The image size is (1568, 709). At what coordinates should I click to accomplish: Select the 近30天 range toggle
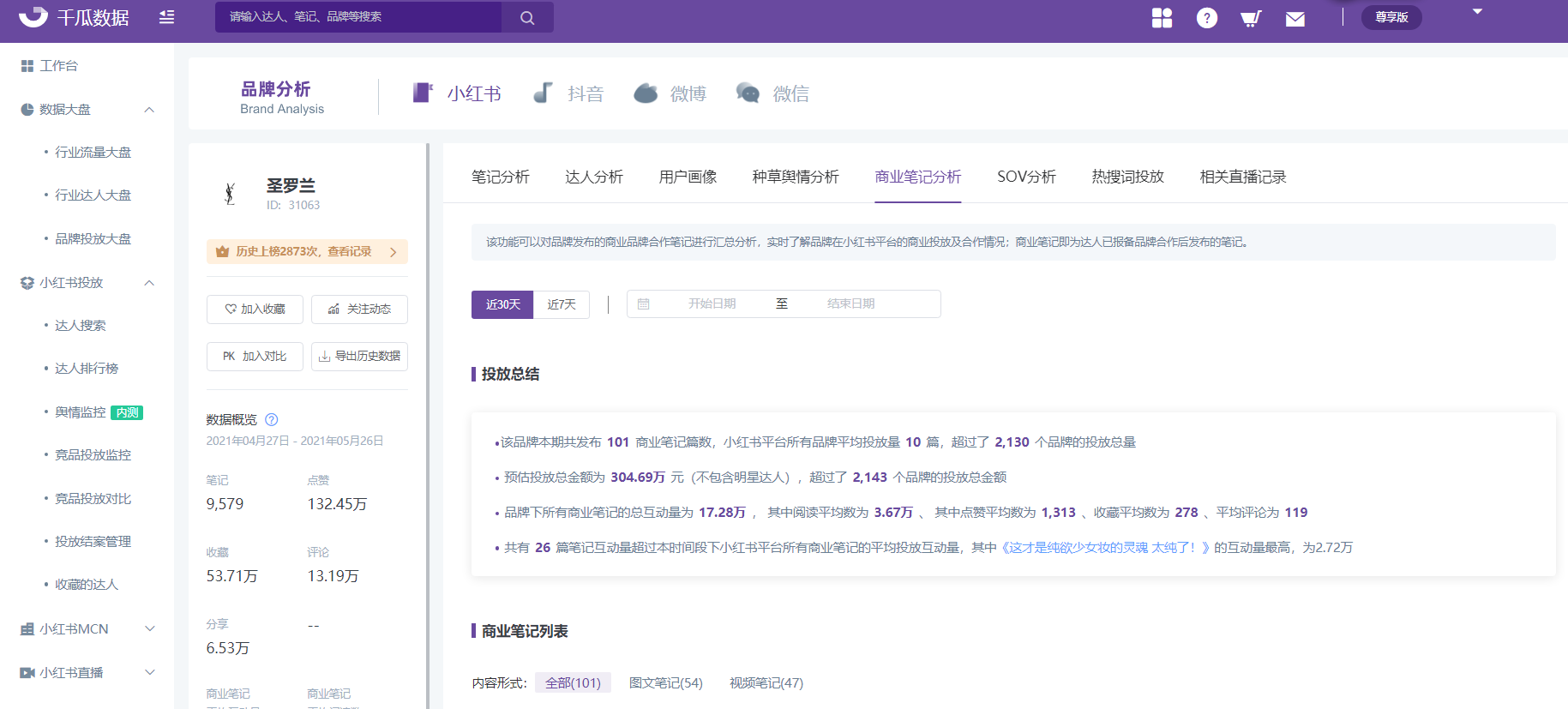click(502, 304)
